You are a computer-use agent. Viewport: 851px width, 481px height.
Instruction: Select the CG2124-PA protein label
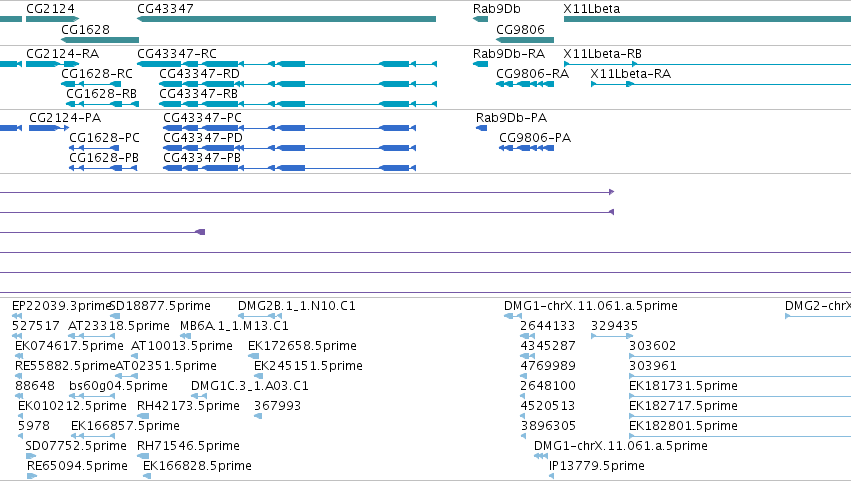point(65,118)
